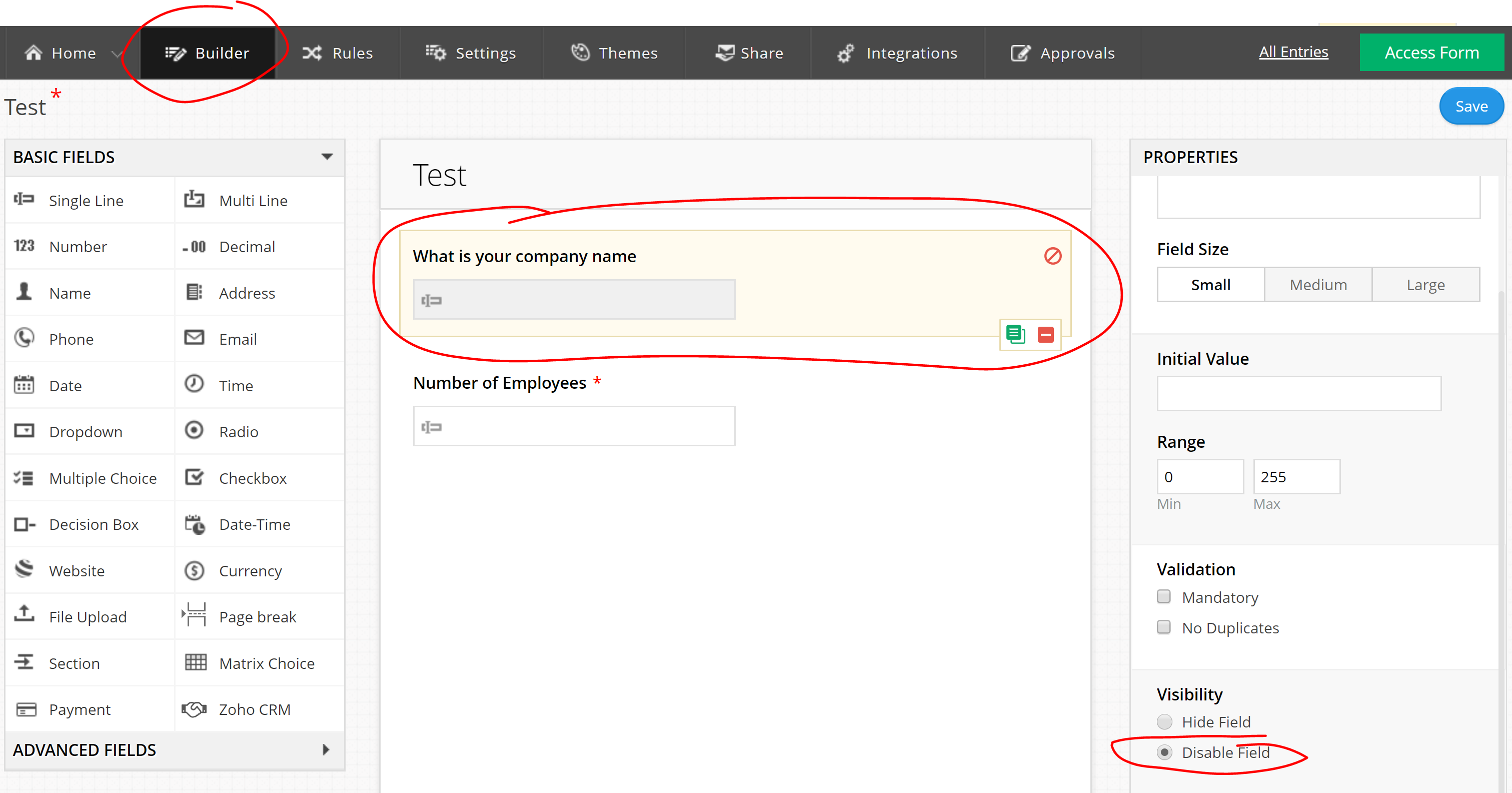
Task: Click the disabled field indicator icon
Action: click(x=1052, y=256)
